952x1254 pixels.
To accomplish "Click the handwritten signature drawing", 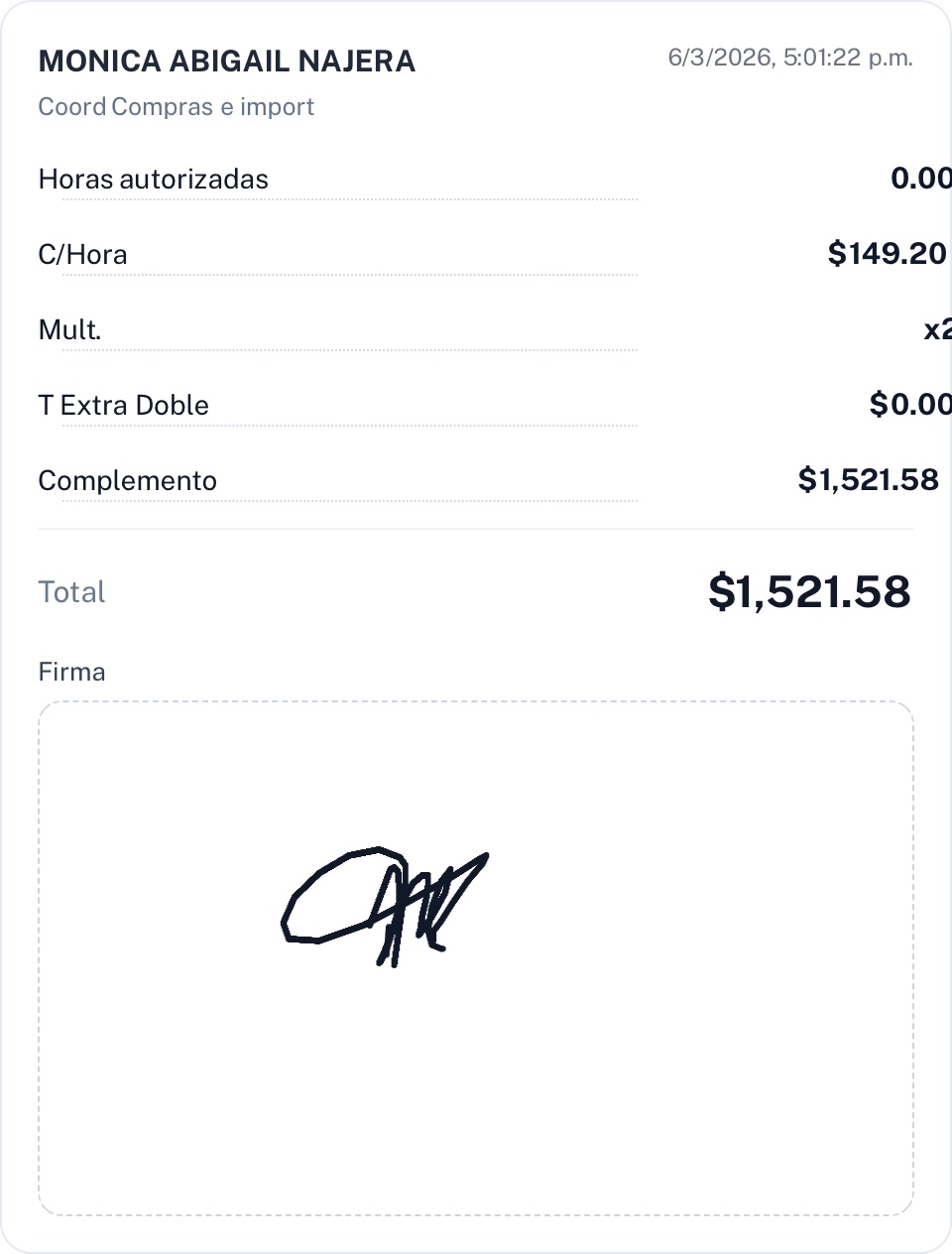I will 385,905.
